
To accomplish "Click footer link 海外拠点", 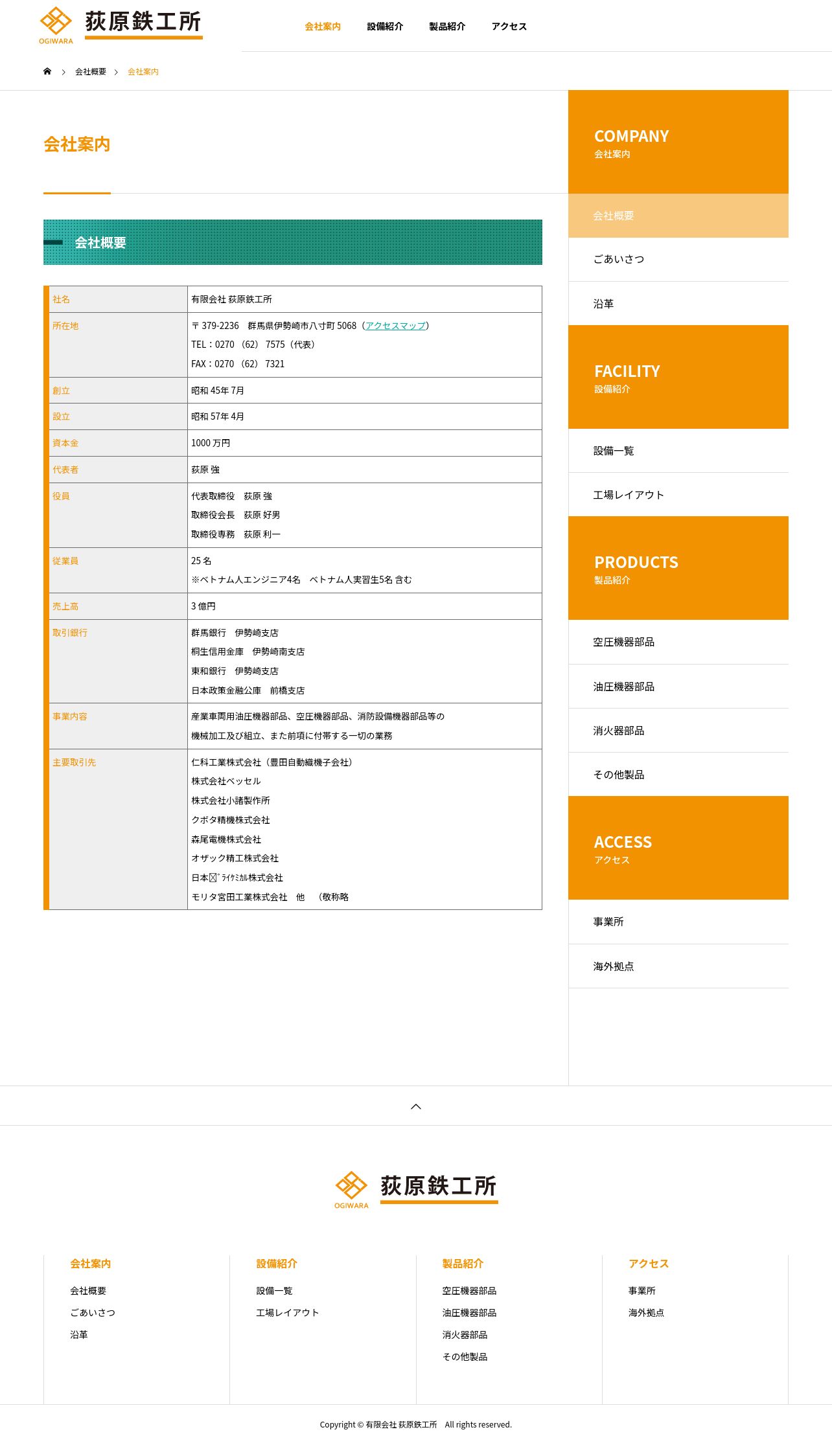I will [x=646, y=1313].
